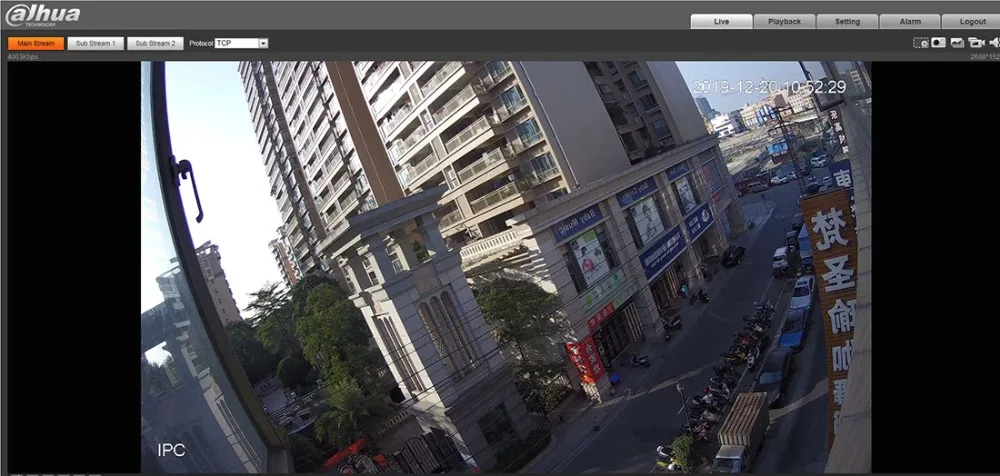The width and height of the screenshot is (1000, 476).
Task: Click the triple snapshot icon
Action: [x=957, y=43]
